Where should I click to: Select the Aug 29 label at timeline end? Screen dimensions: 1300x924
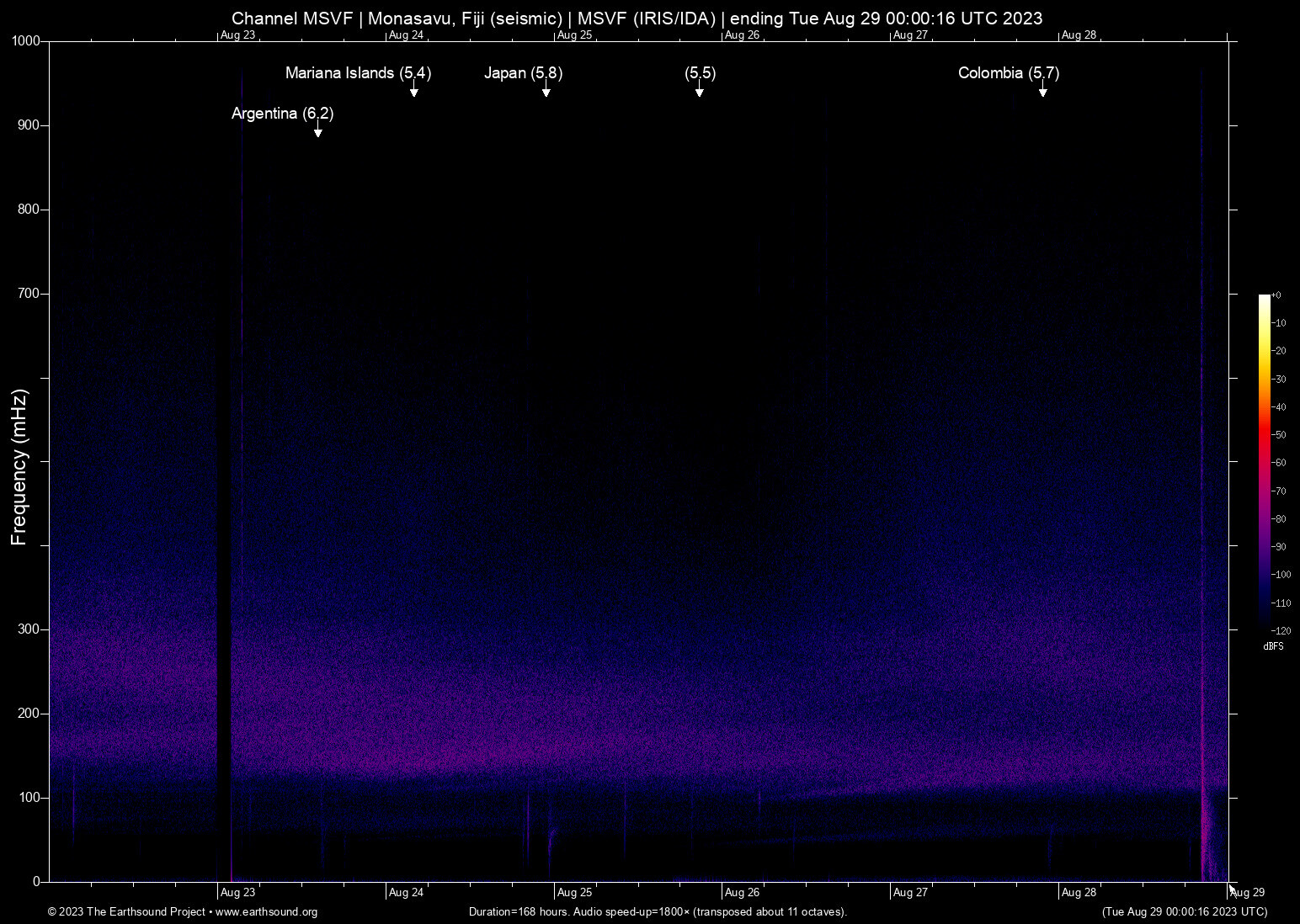pos(1247,892)
